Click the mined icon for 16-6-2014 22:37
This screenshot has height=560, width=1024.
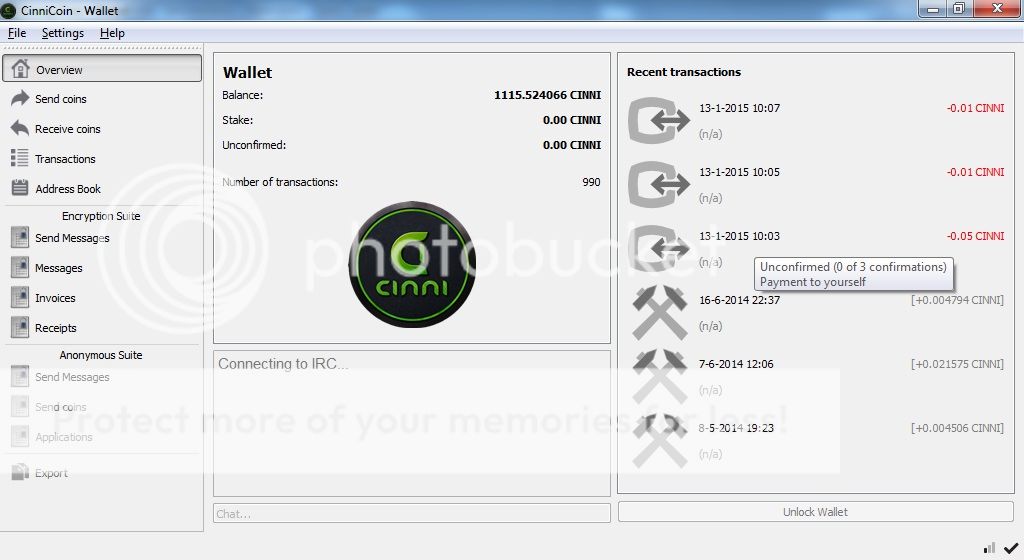pos(660,312)
